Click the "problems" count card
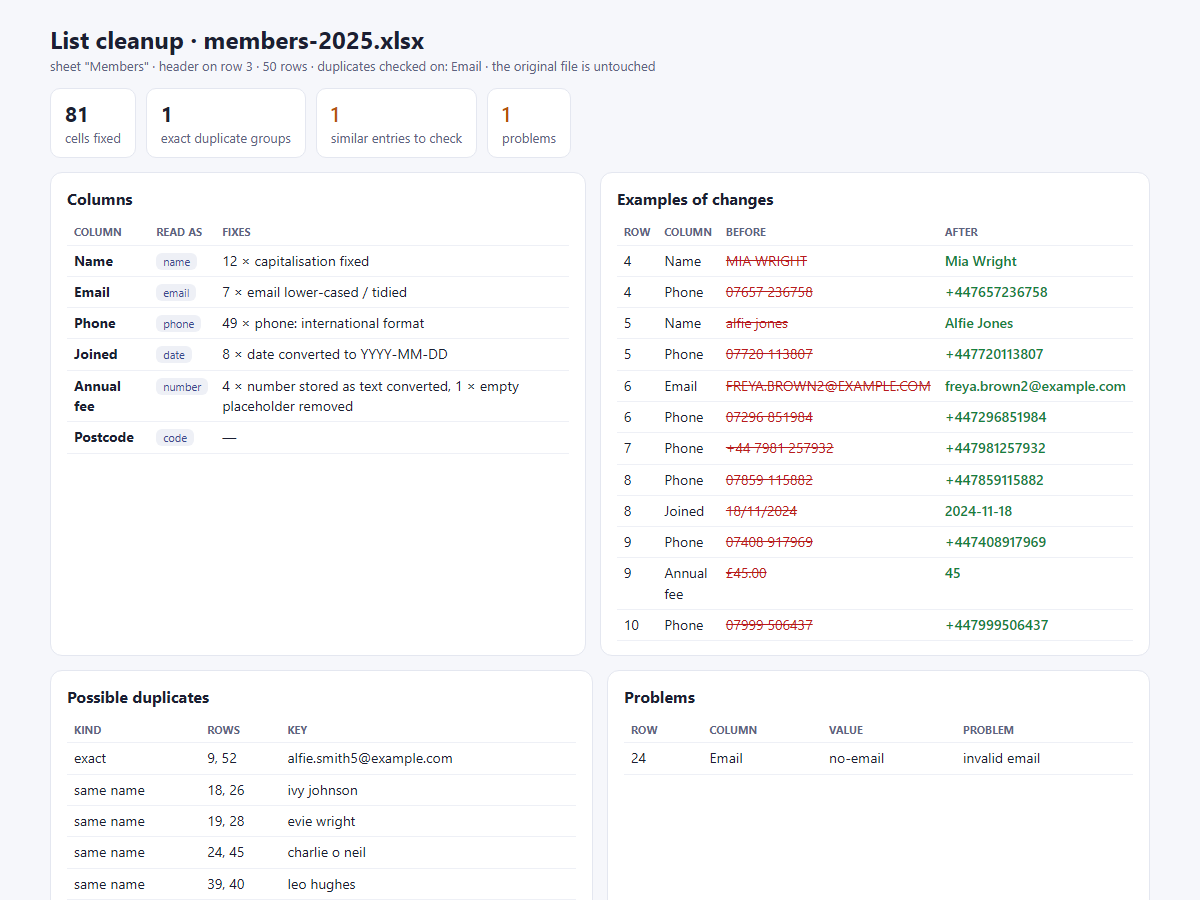 (529, 123)
